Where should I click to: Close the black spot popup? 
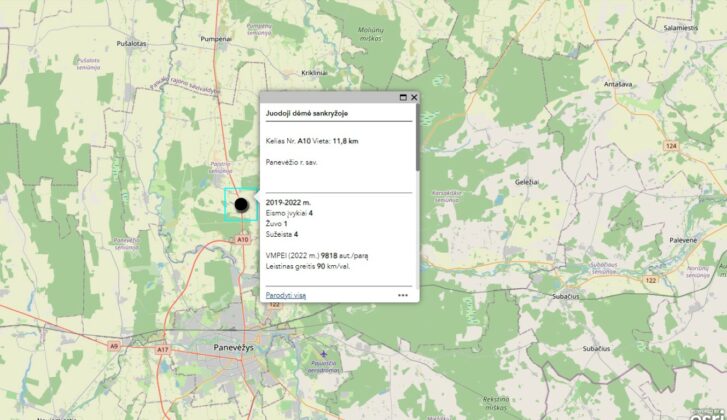[x=414, y=97]
